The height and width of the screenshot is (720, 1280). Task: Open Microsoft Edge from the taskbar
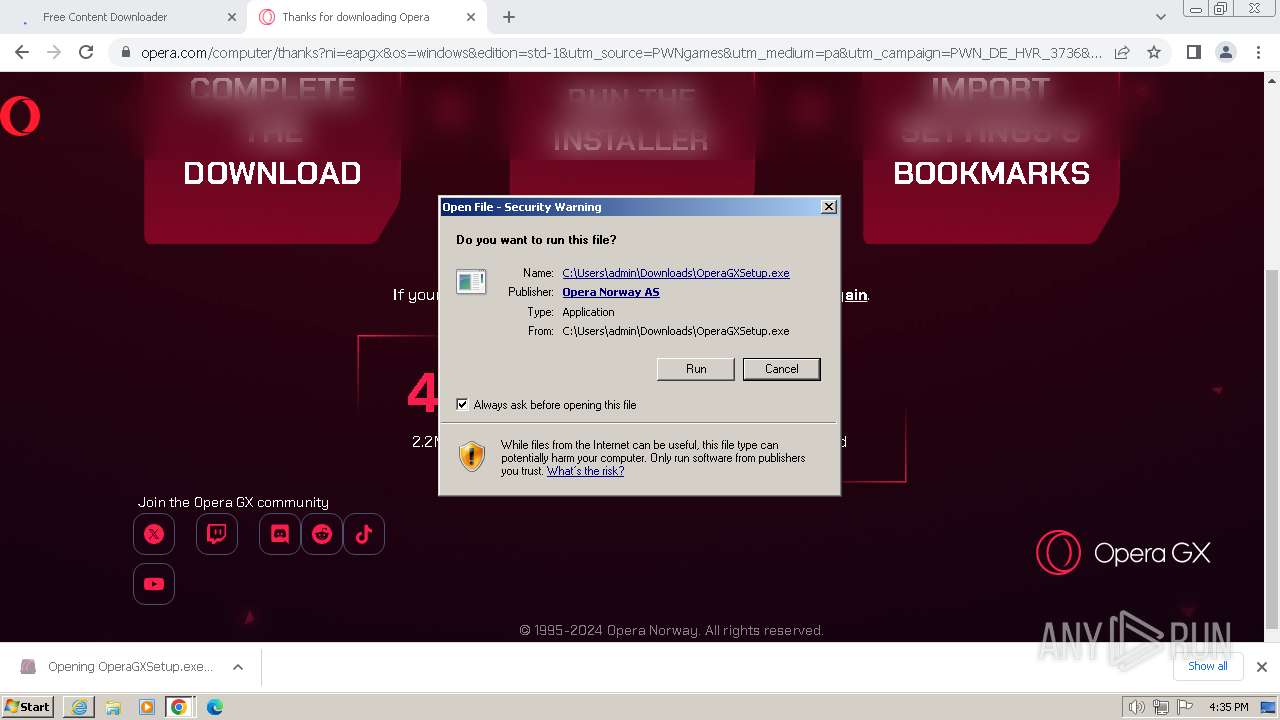214,707
